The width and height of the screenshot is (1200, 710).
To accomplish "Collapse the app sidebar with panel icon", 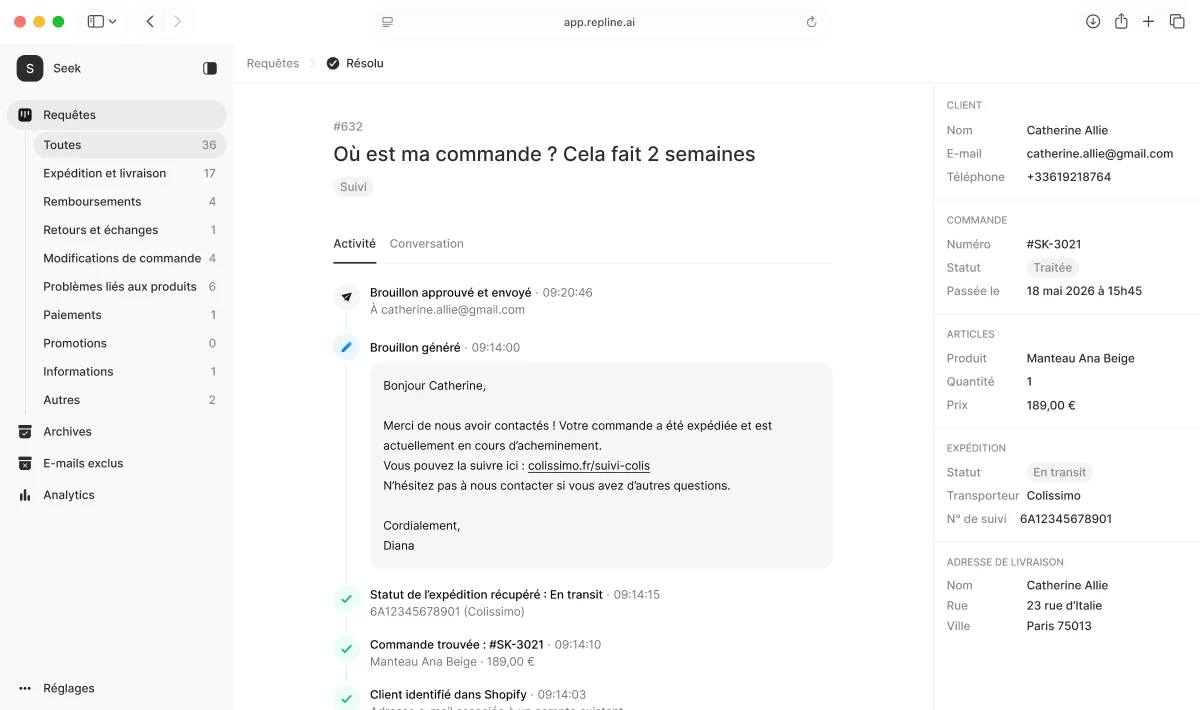I will [210, 68].
